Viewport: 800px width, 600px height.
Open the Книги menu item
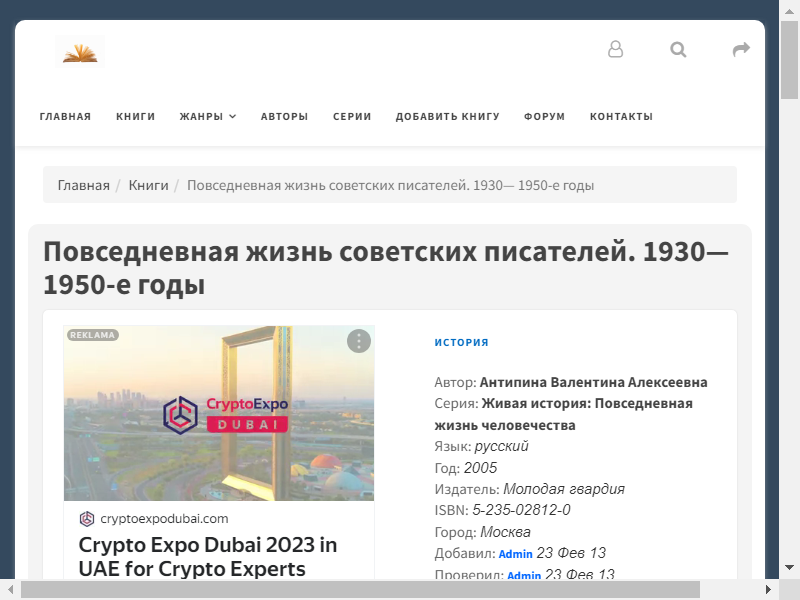135,116
